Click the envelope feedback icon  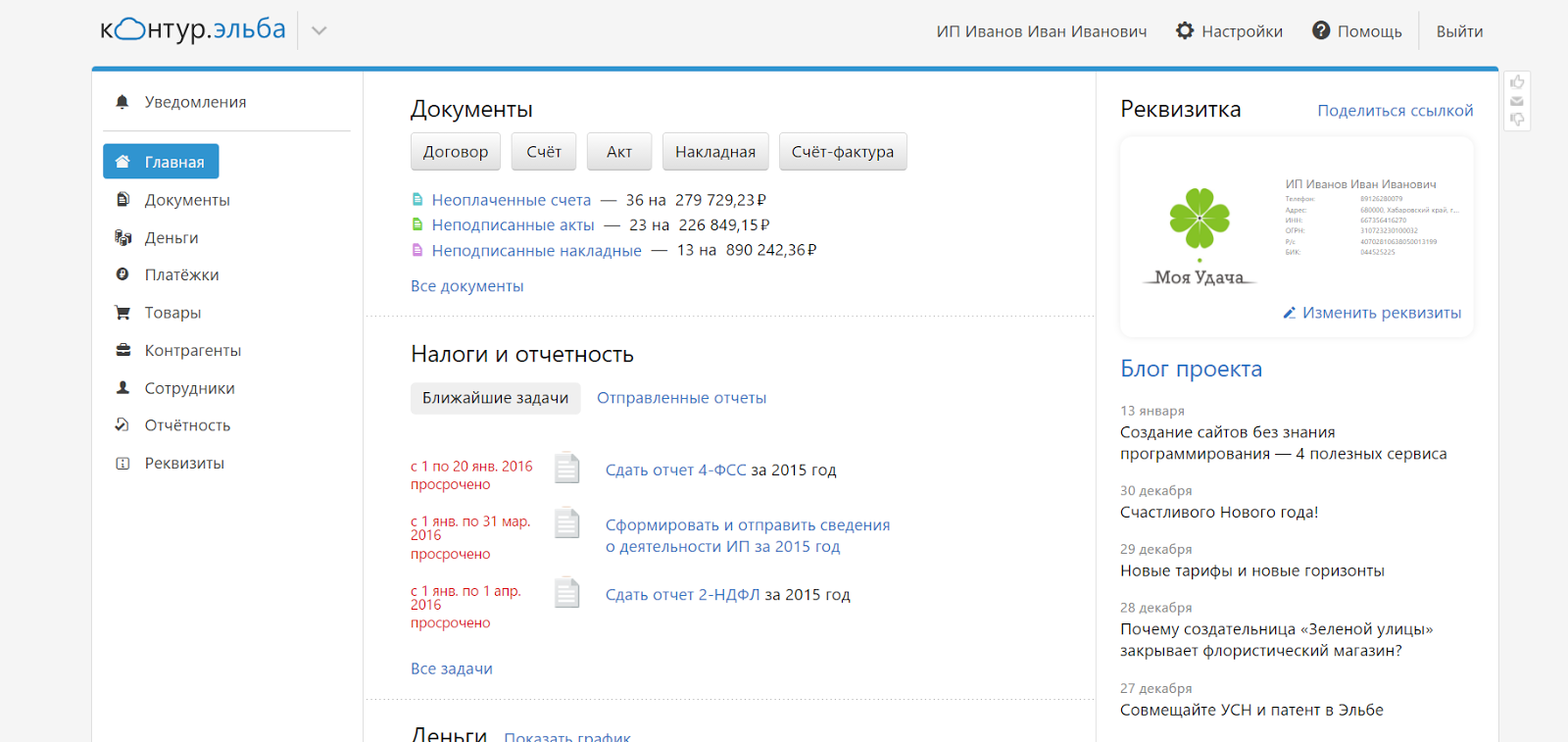(x=1517, y=101)
